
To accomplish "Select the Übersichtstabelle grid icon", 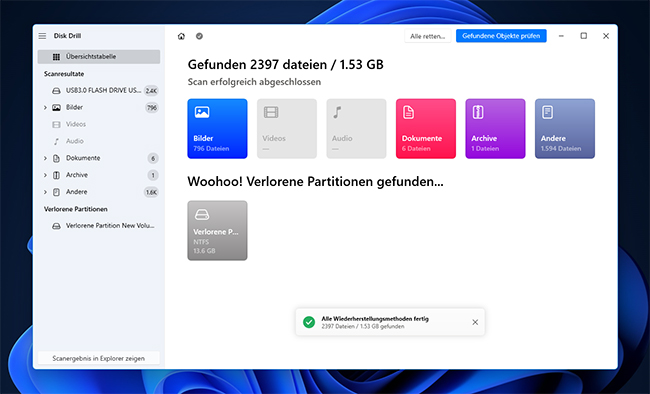I will 56,57.
